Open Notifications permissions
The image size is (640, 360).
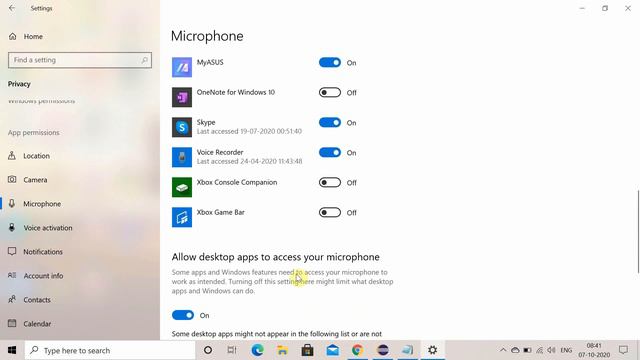(x=43, y=252)
